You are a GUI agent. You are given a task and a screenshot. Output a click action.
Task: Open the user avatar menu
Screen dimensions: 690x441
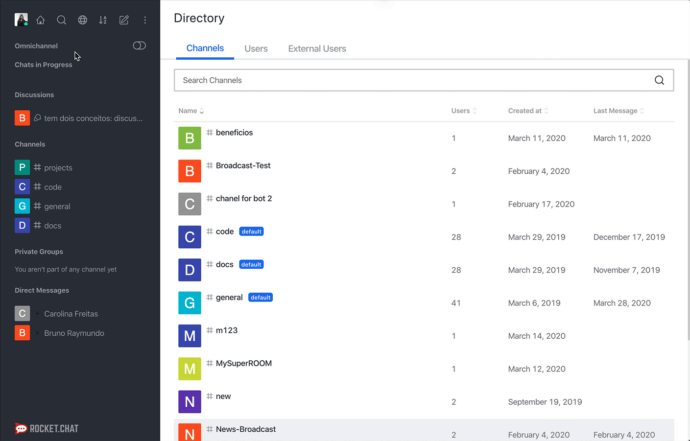(21, 20)
